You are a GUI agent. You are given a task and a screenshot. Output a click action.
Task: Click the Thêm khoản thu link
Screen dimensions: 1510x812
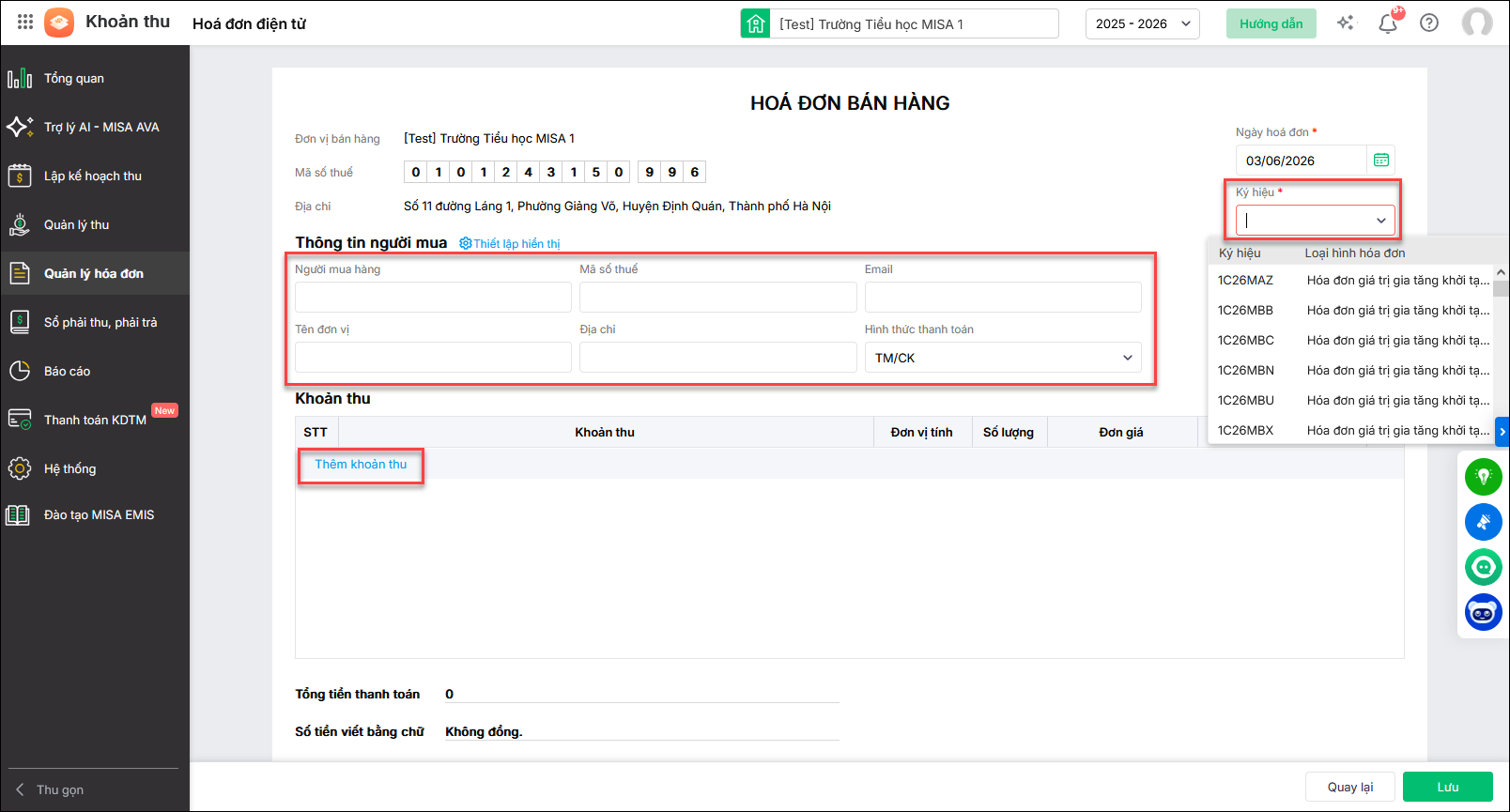[361, 465]
